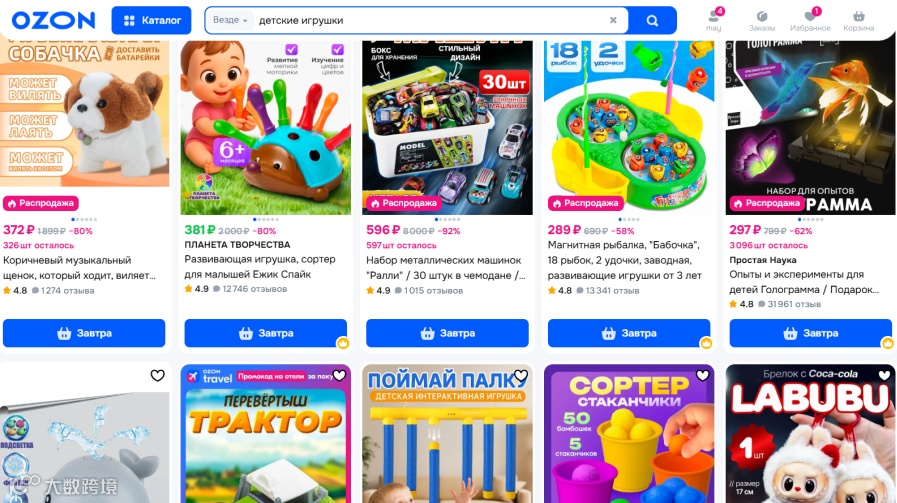Clear the search field with the X icon
The width and height of the screenshot is (897, 503).
pyautogui.click(x=613, y=20)
